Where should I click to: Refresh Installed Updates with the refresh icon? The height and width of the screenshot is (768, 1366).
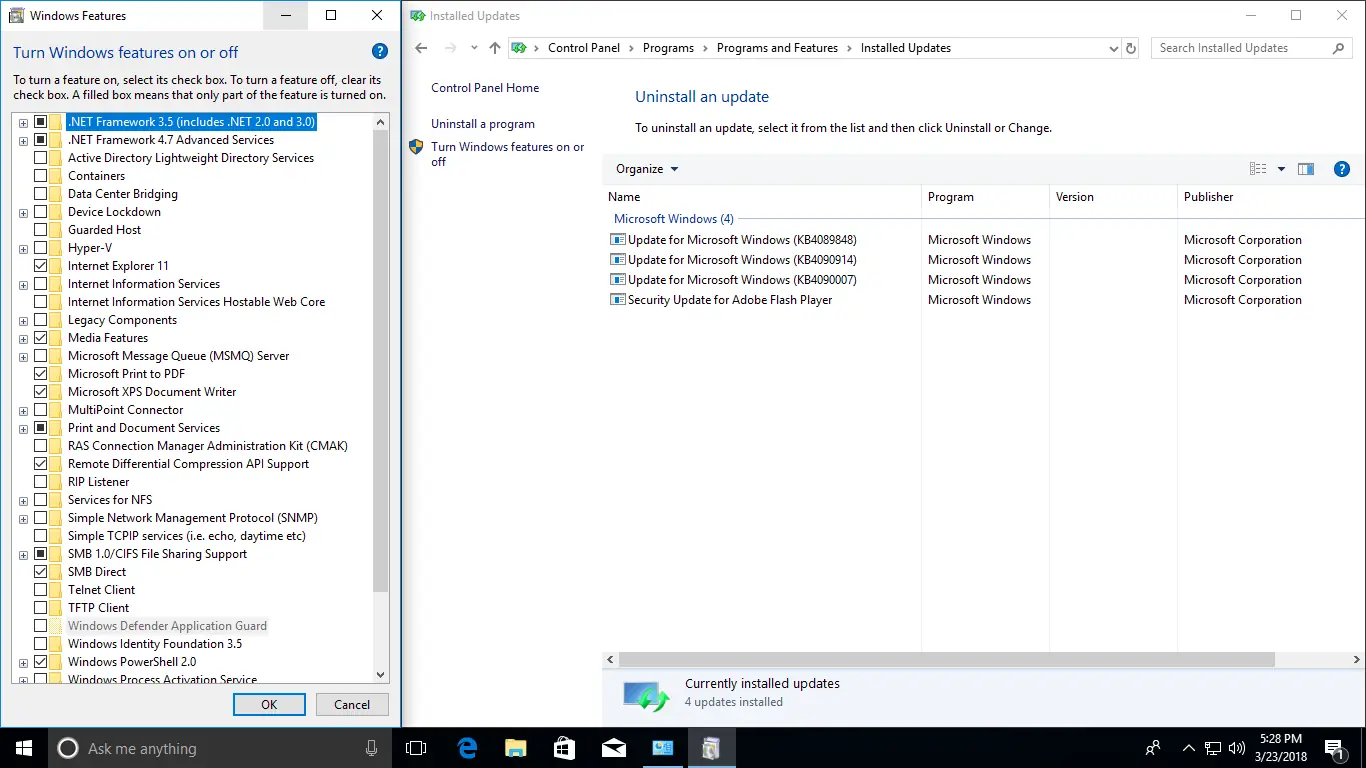(x=1130, y=47)
